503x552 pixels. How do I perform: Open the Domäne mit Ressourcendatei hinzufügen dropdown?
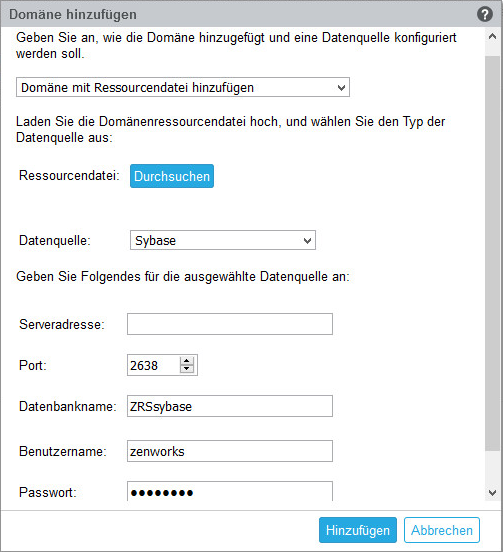coord(183,87)
